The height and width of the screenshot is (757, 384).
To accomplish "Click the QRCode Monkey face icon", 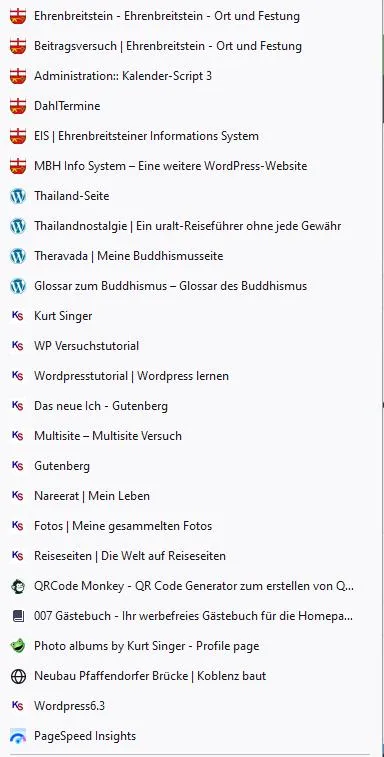I will pos(18,587).
